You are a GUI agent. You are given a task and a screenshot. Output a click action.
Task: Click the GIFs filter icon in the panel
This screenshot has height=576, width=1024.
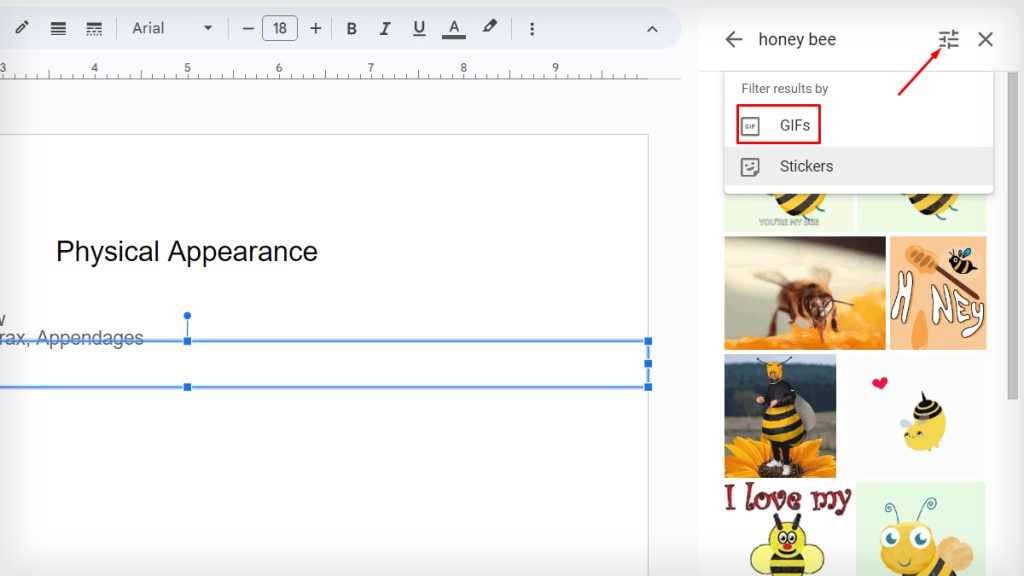point(752,125)
